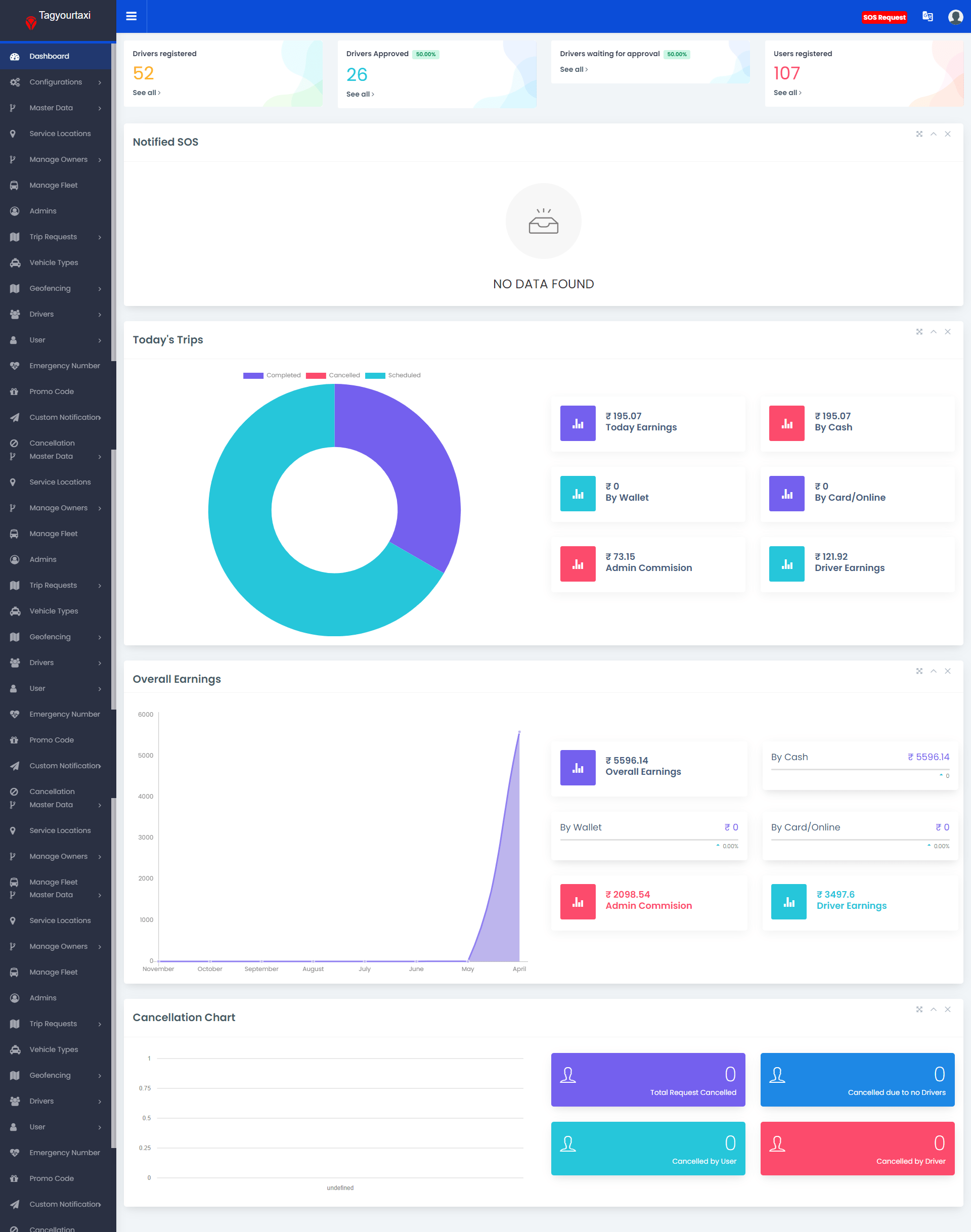
Task: Click the red SOS Request button
Action: coord(884,17)
